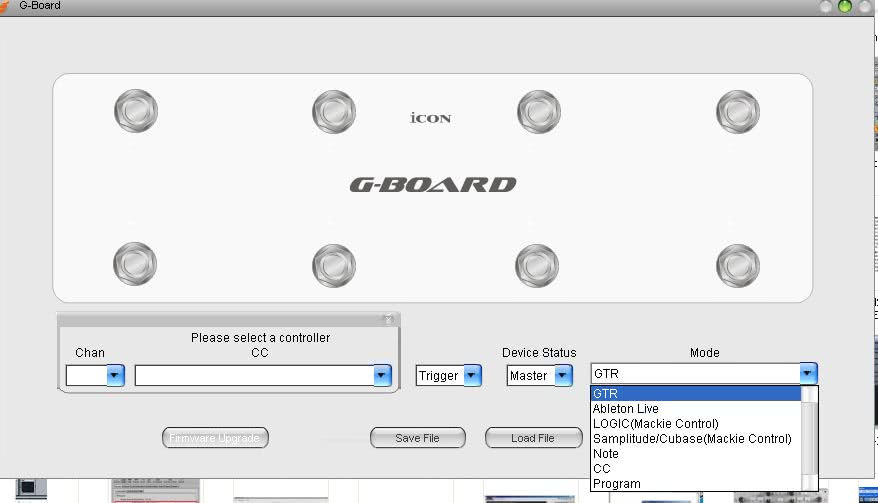Collapse the Mode dropdown arrow
The height and width of the screenshot is (503, 878).
coord(808,373)
